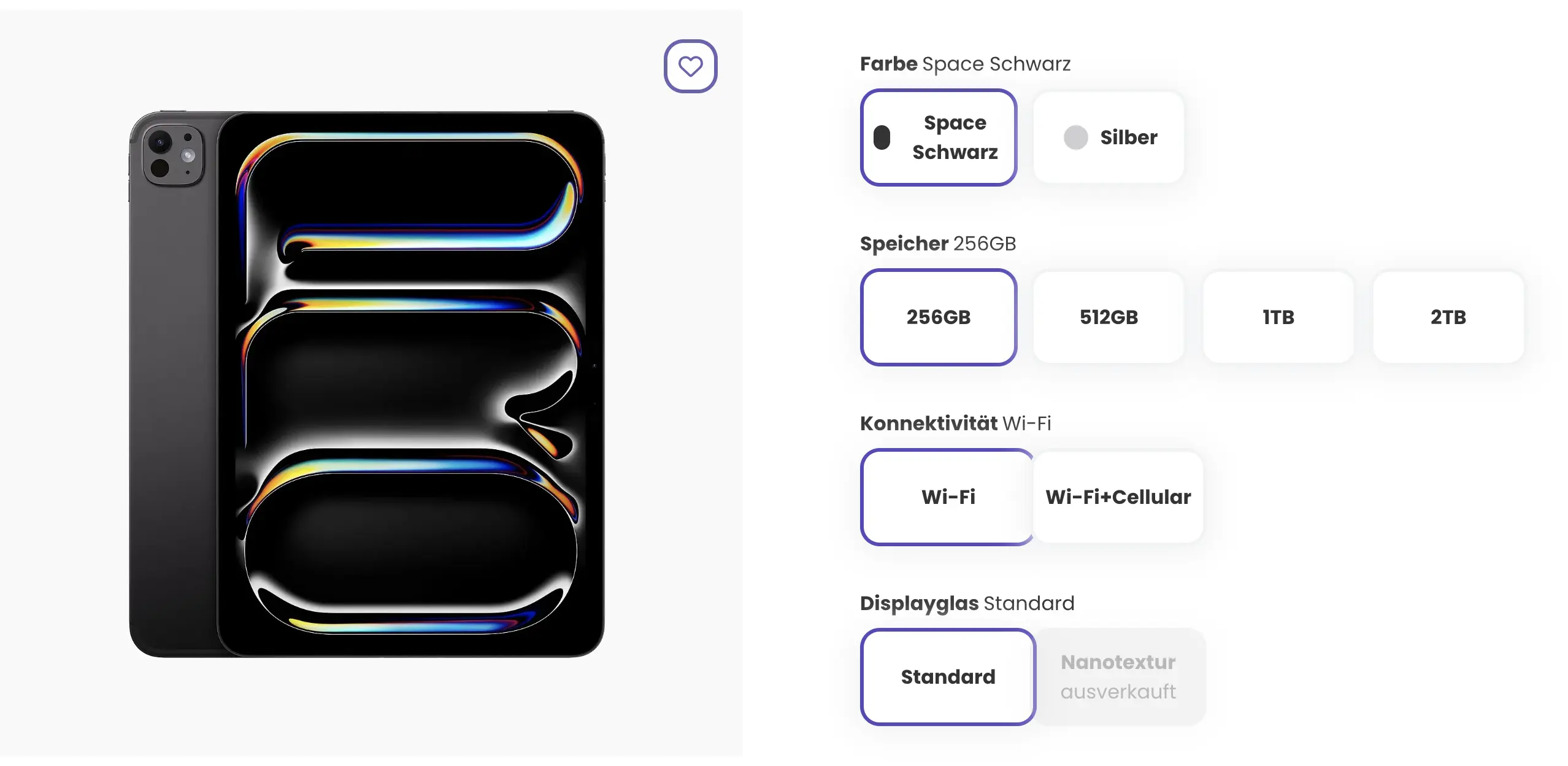Click the grey circle inside Silber option
The width and height of the screenshot is (1568, 766).
click(x=1075, y=137)
